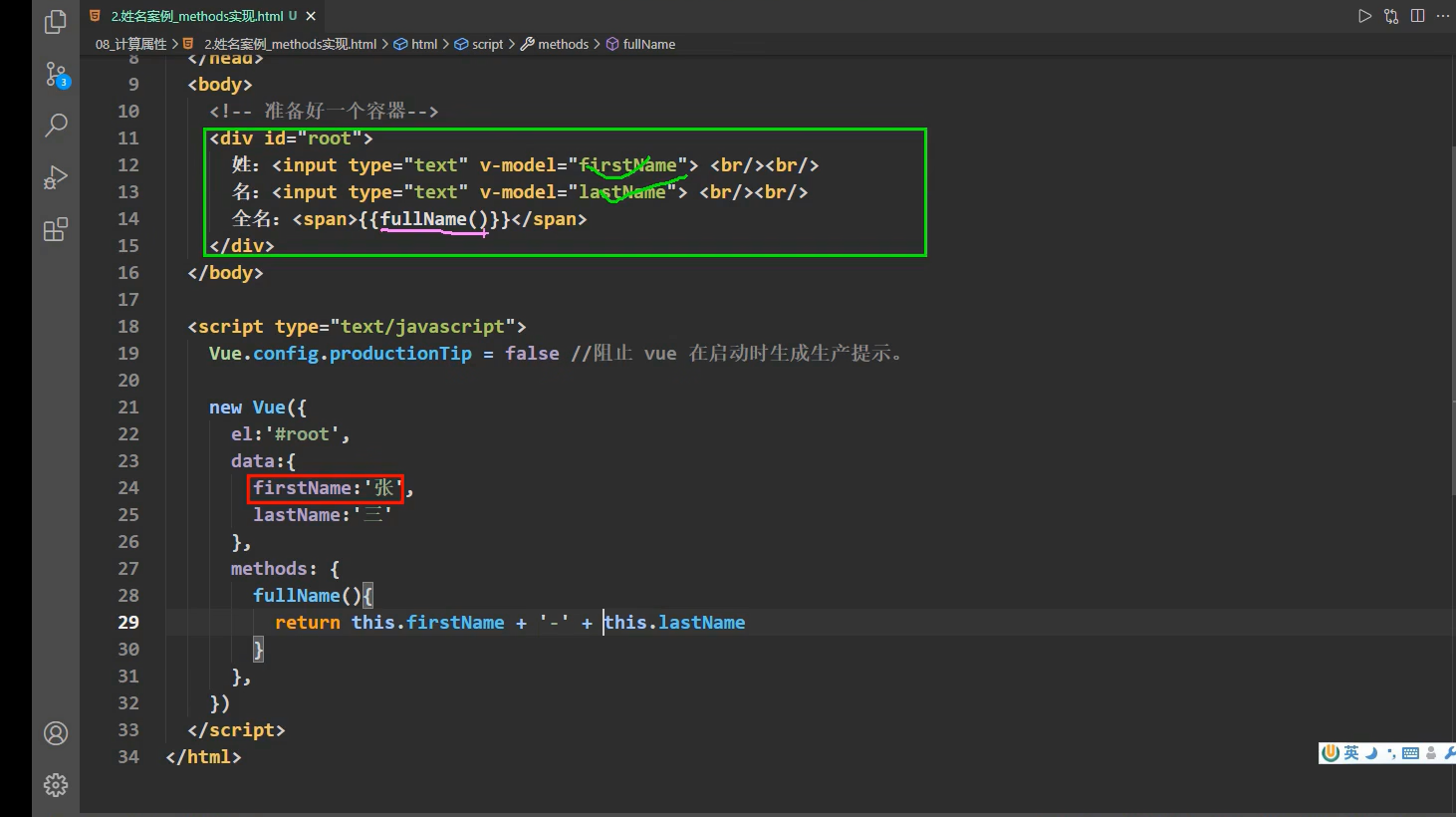The image size is (1456, 817).
Task: Click productionTip on line 19
Action: pos(400,354)
